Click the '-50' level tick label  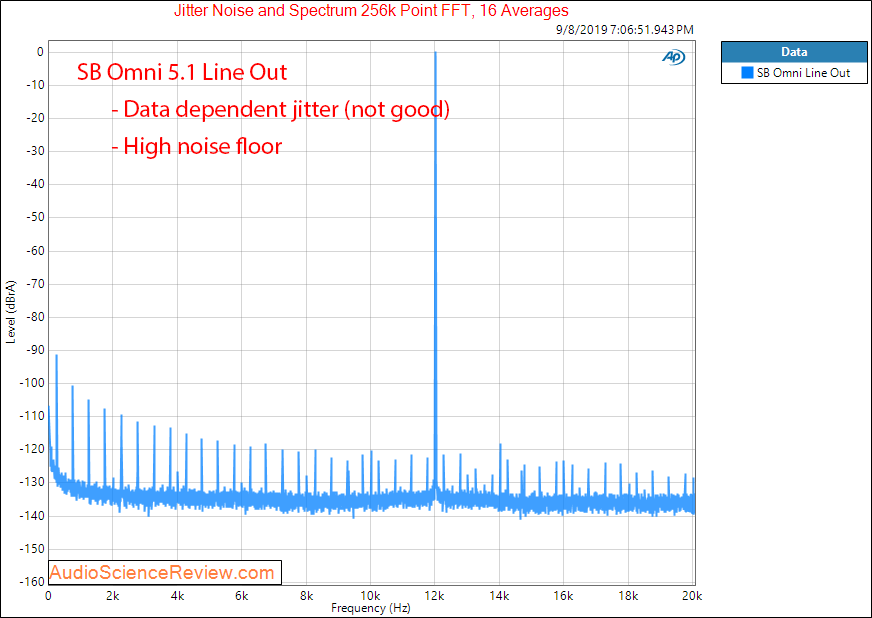click(x=34, y=217)
